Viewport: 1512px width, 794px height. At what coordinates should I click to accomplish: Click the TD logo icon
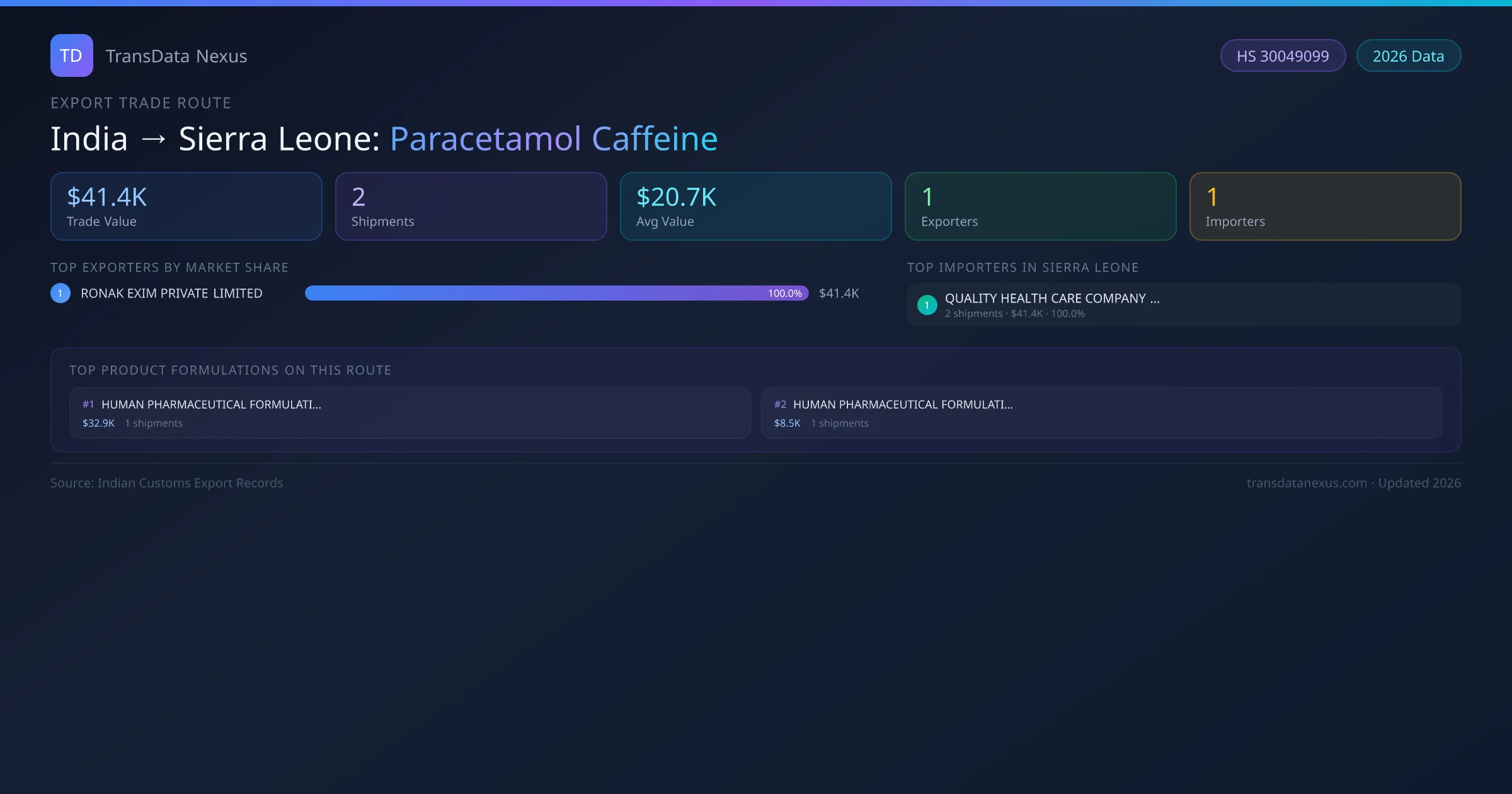tap(71, 55)
